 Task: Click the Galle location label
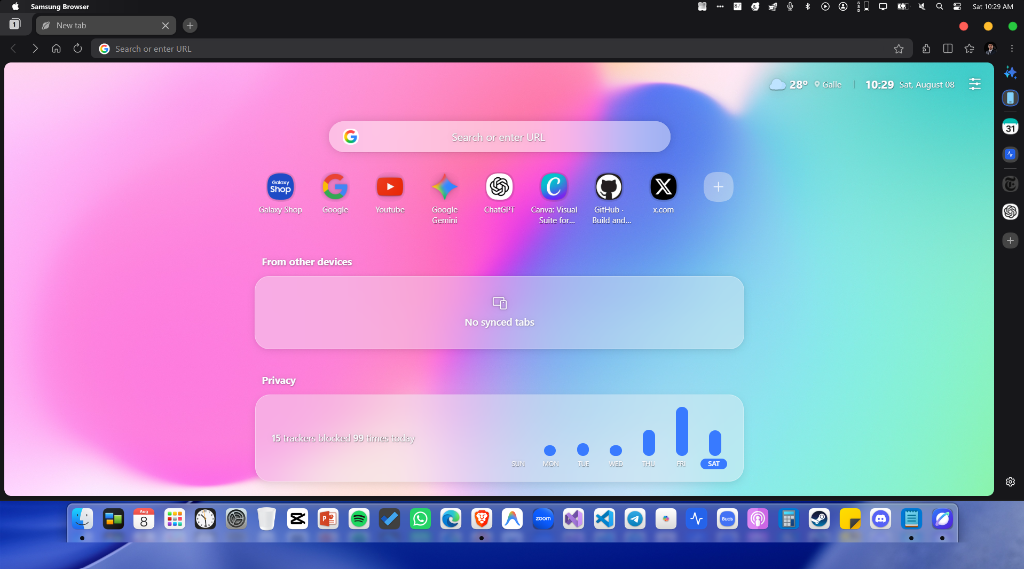point(828,84)
